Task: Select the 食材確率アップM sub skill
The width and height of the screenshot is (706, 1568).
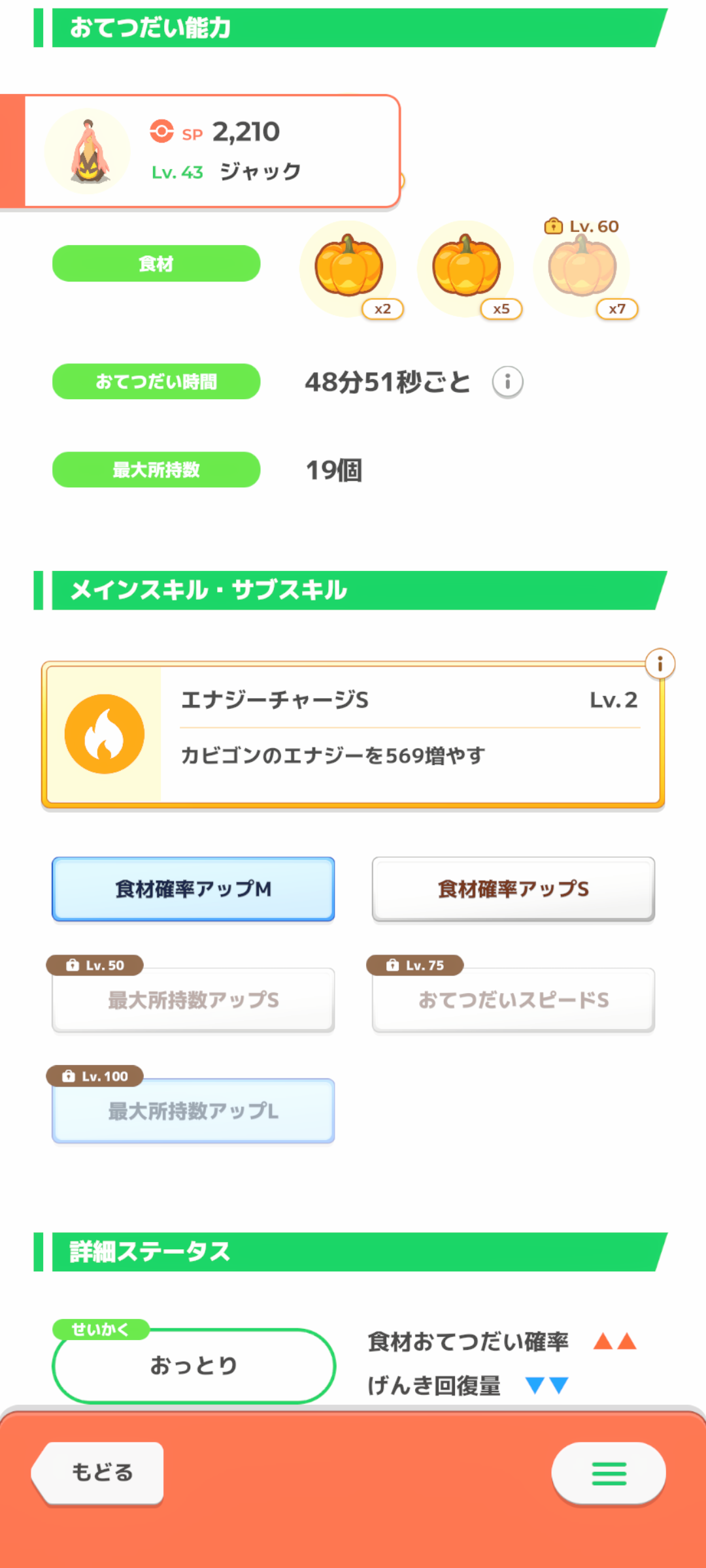Action: coord(193,889)
